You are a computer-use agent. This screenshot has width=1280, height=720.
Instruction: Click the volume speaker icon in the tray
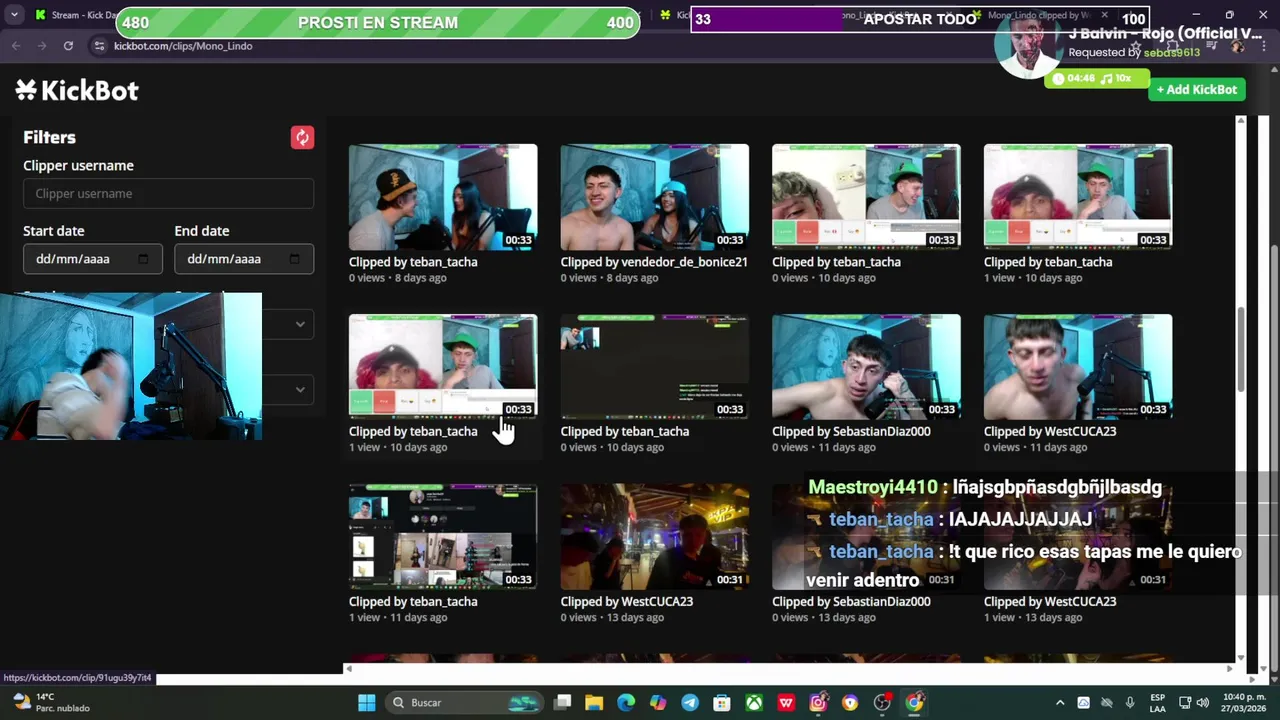pyautogui.click(x=1203, y=702)
